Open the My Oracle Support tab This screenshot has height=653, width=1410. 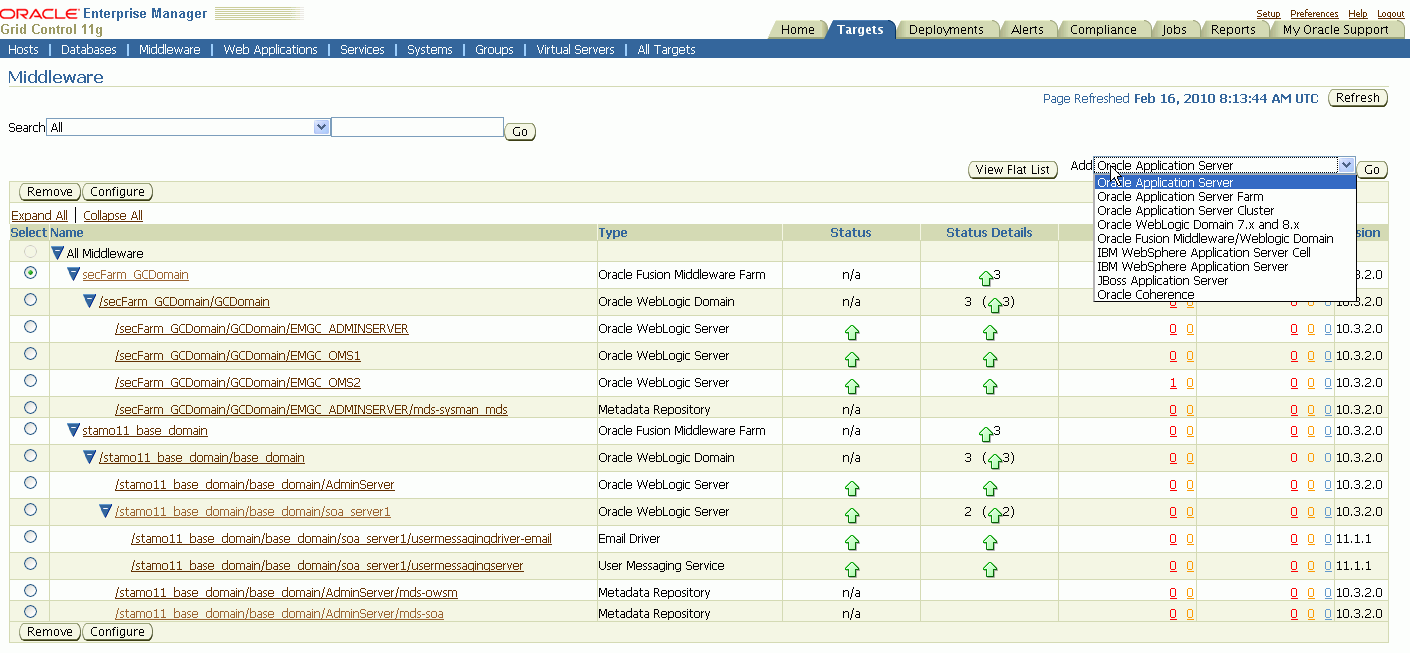pyautogui.click(x=1335, y=30)
